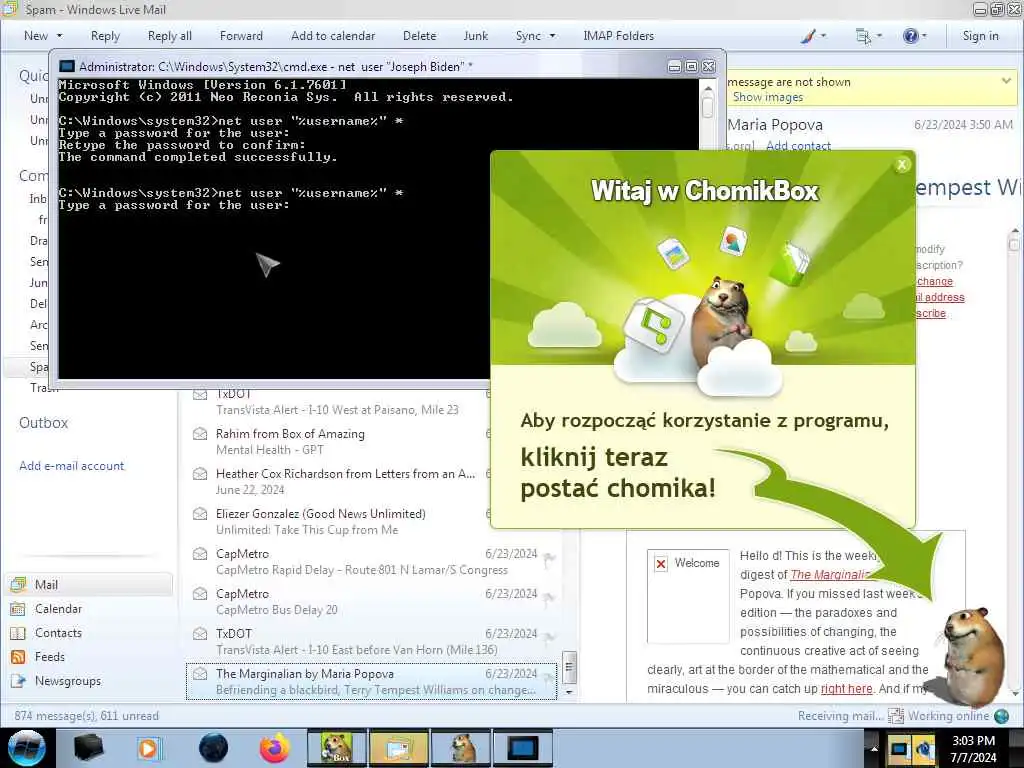Flag the CapMetro Rapid Delay message
The width and height of the screenshot is (1024, 768).
click(549, 558)
